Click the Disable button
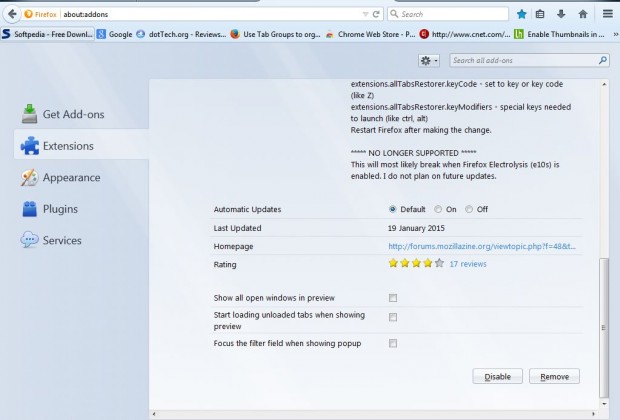Screen dimensions: 620x420 [497, 376]
